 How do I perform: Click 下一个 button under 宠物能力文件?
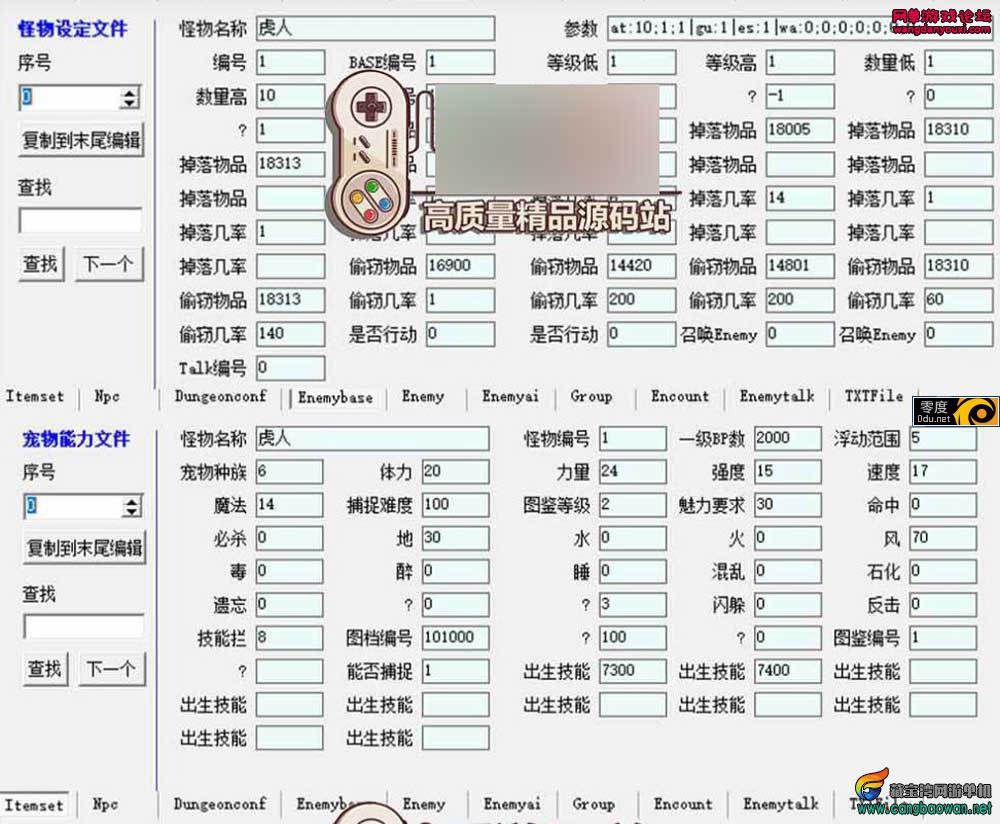tap(111, 669)
